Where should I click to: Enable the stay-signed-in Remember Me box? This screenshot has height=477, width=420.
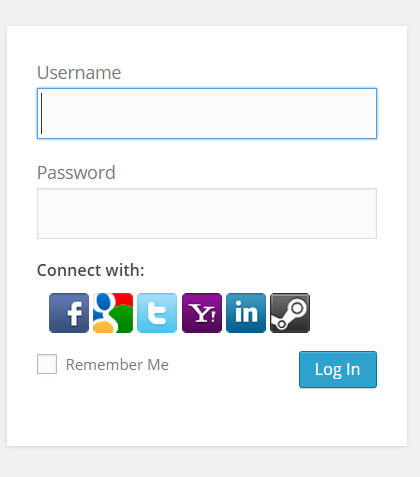47,364
